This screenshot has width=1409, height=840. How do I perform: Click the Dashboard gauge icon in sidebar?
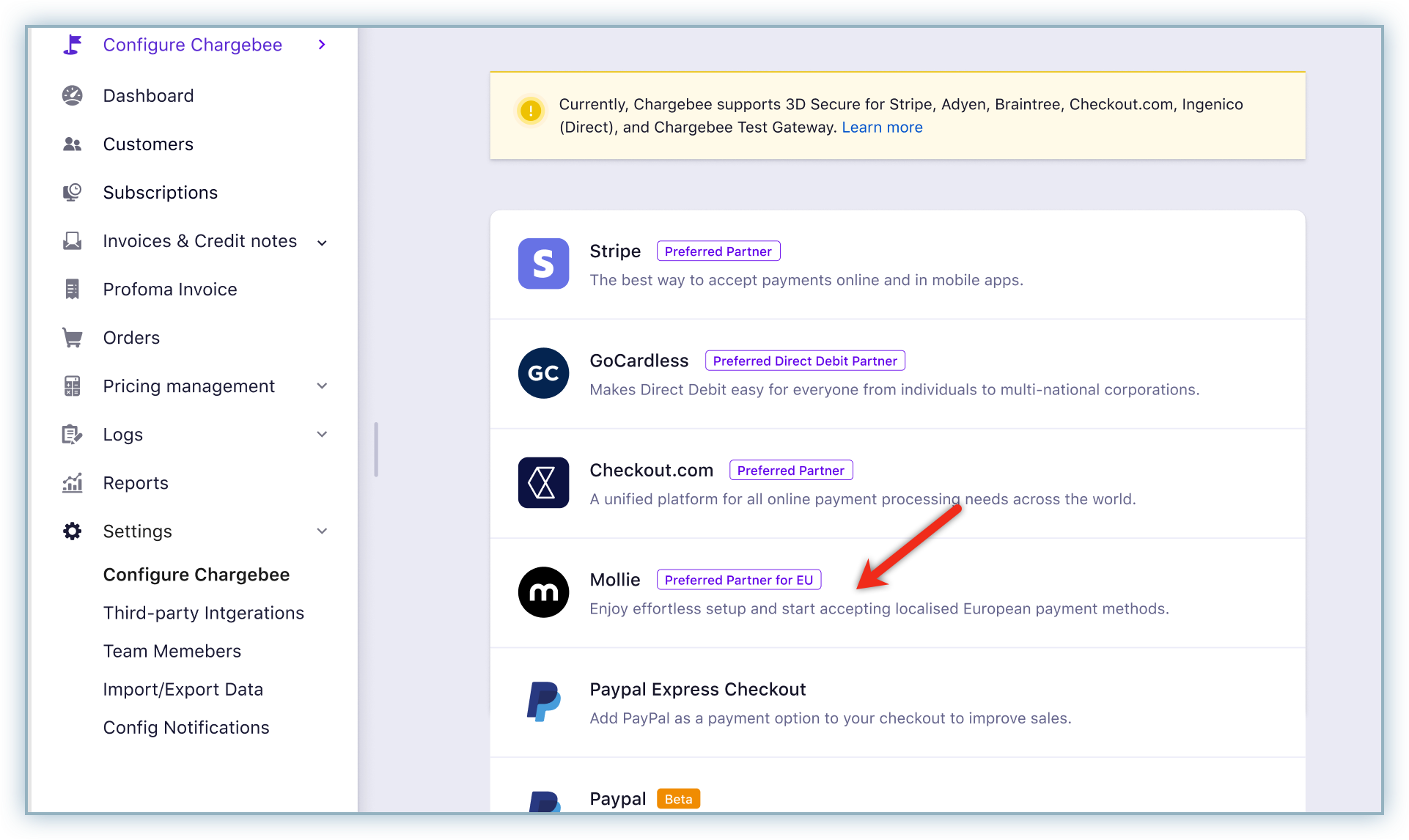pyautogui.click(x=72, y=95)
